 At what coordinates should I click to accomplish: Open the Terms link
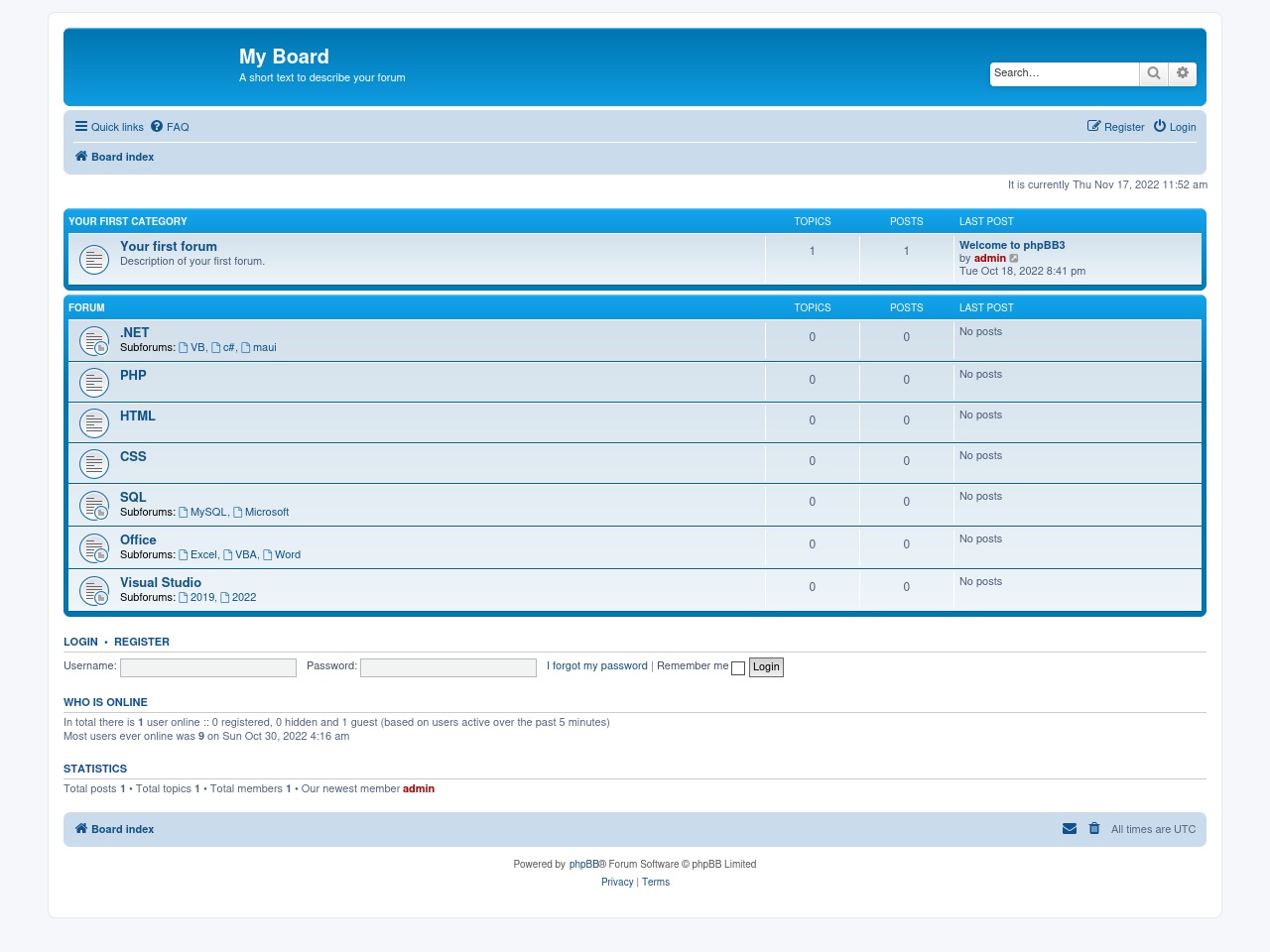656,882
